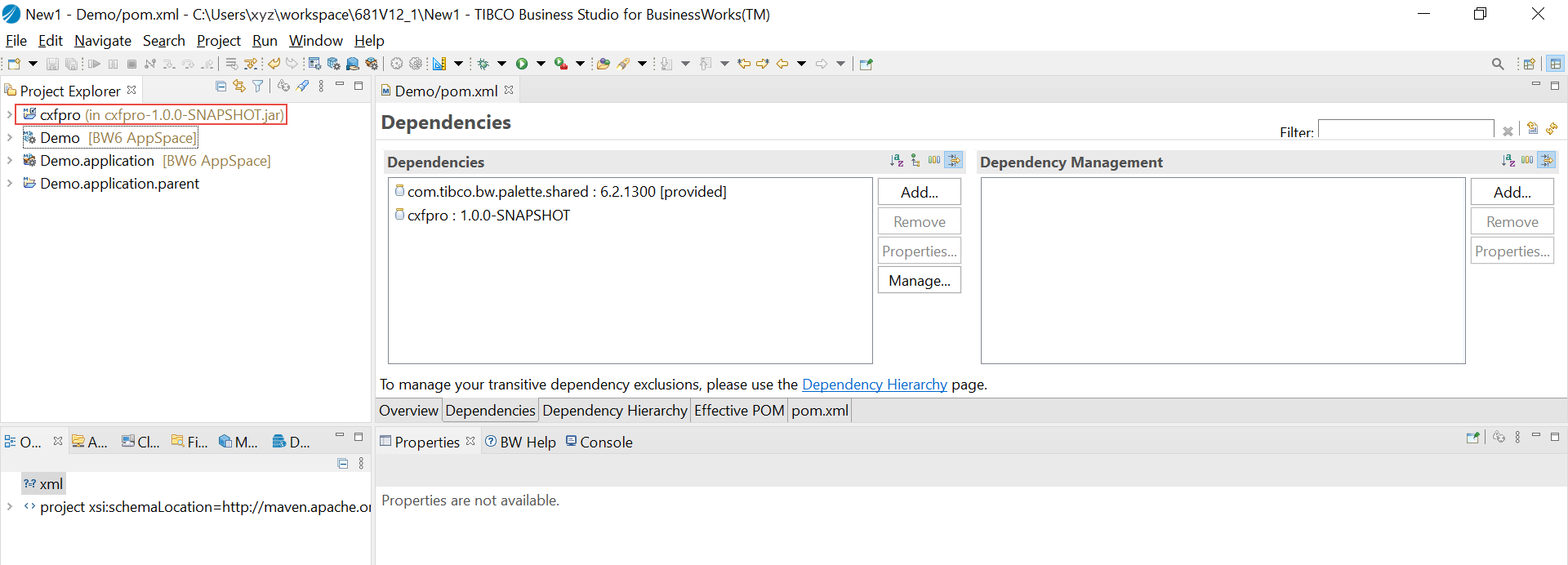Viewport: 1568px width, 565px height.
Task: Click in the Filter text field
Action: pyautogui.click(x=1405, y=130)
